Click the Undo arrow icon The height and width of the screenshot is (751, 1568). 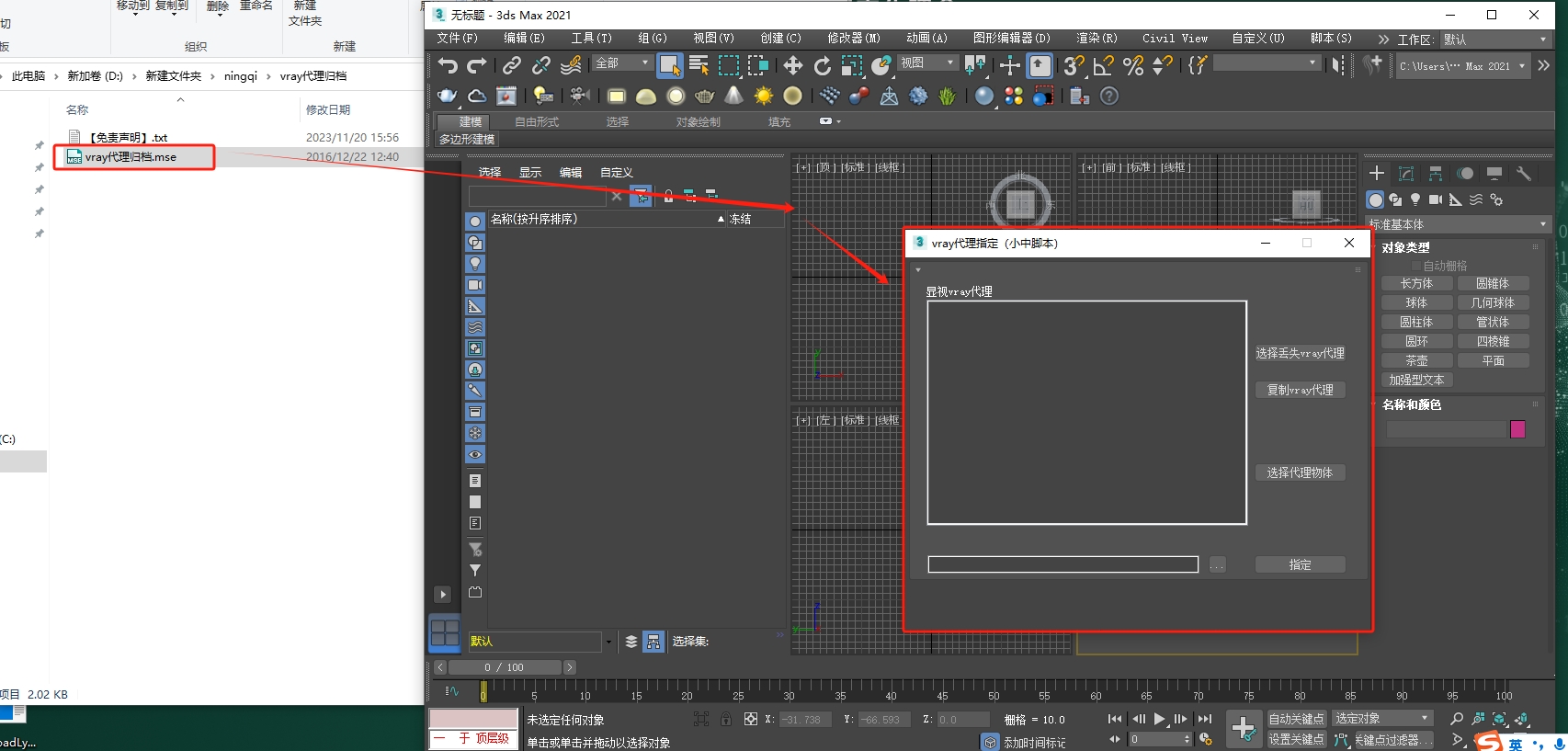pyautogui.click(x=448, y=65)
